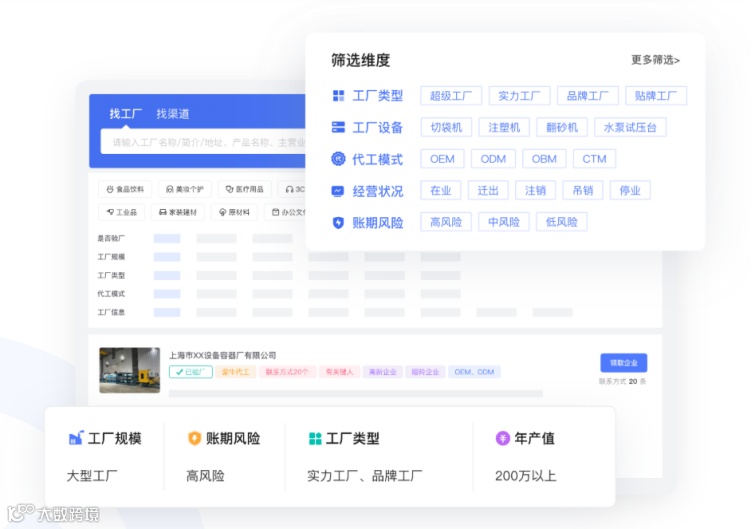Select the 切袋机 equipment filter
The image size is (752, 529).
446,127
